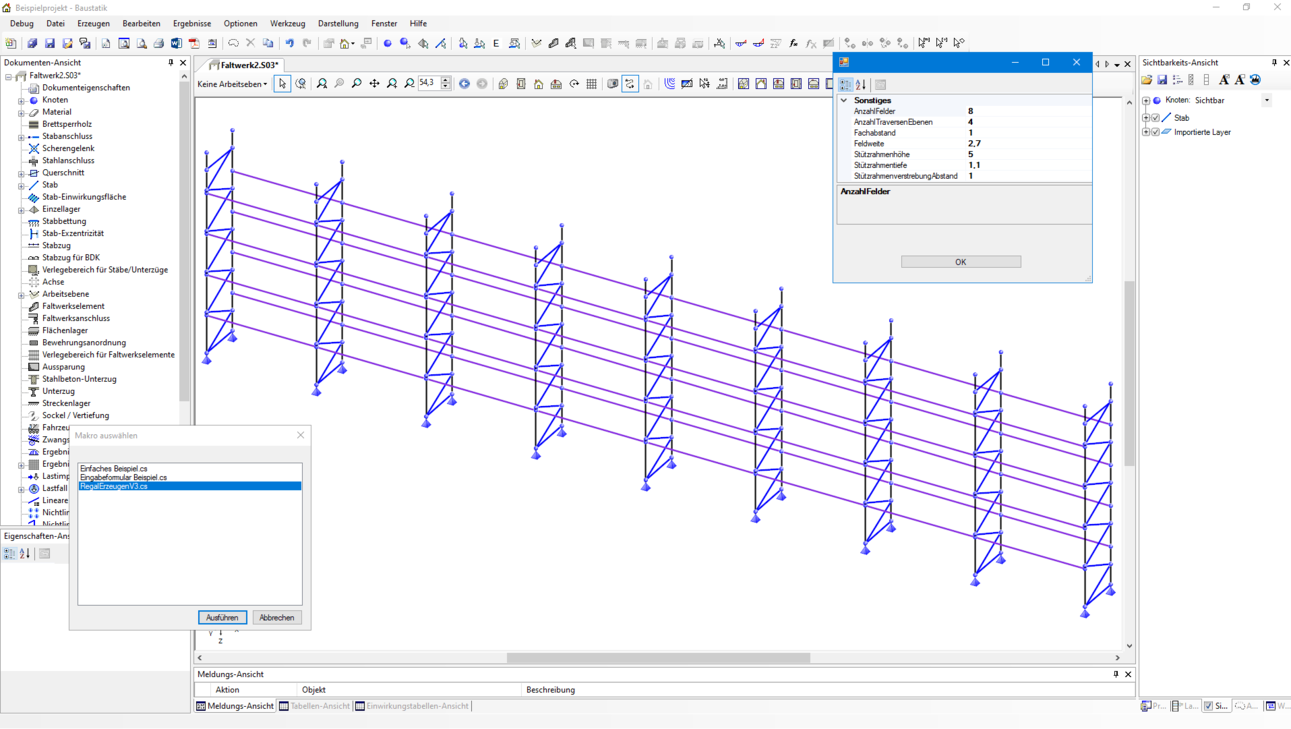Screen dimensions: 1291x729
Task: Click the Ausführen button
Action: point(222,618)
